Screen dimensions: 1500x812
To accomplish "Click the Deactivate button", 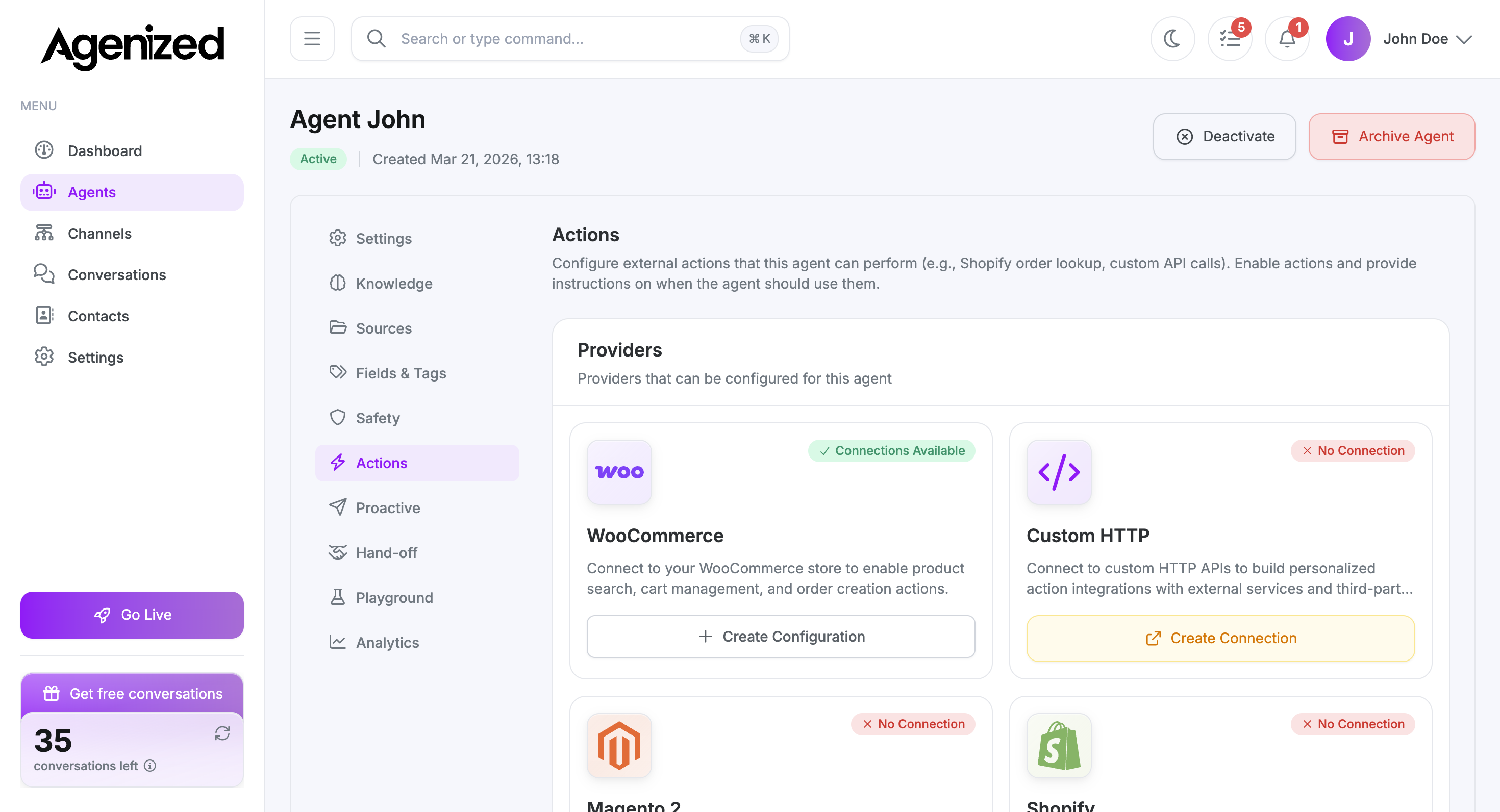I will 1224,136.
